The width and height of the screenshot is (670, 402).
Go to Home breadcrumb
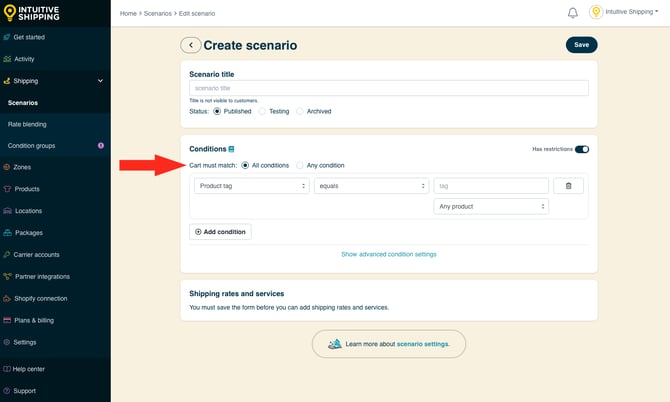(128, 14)
